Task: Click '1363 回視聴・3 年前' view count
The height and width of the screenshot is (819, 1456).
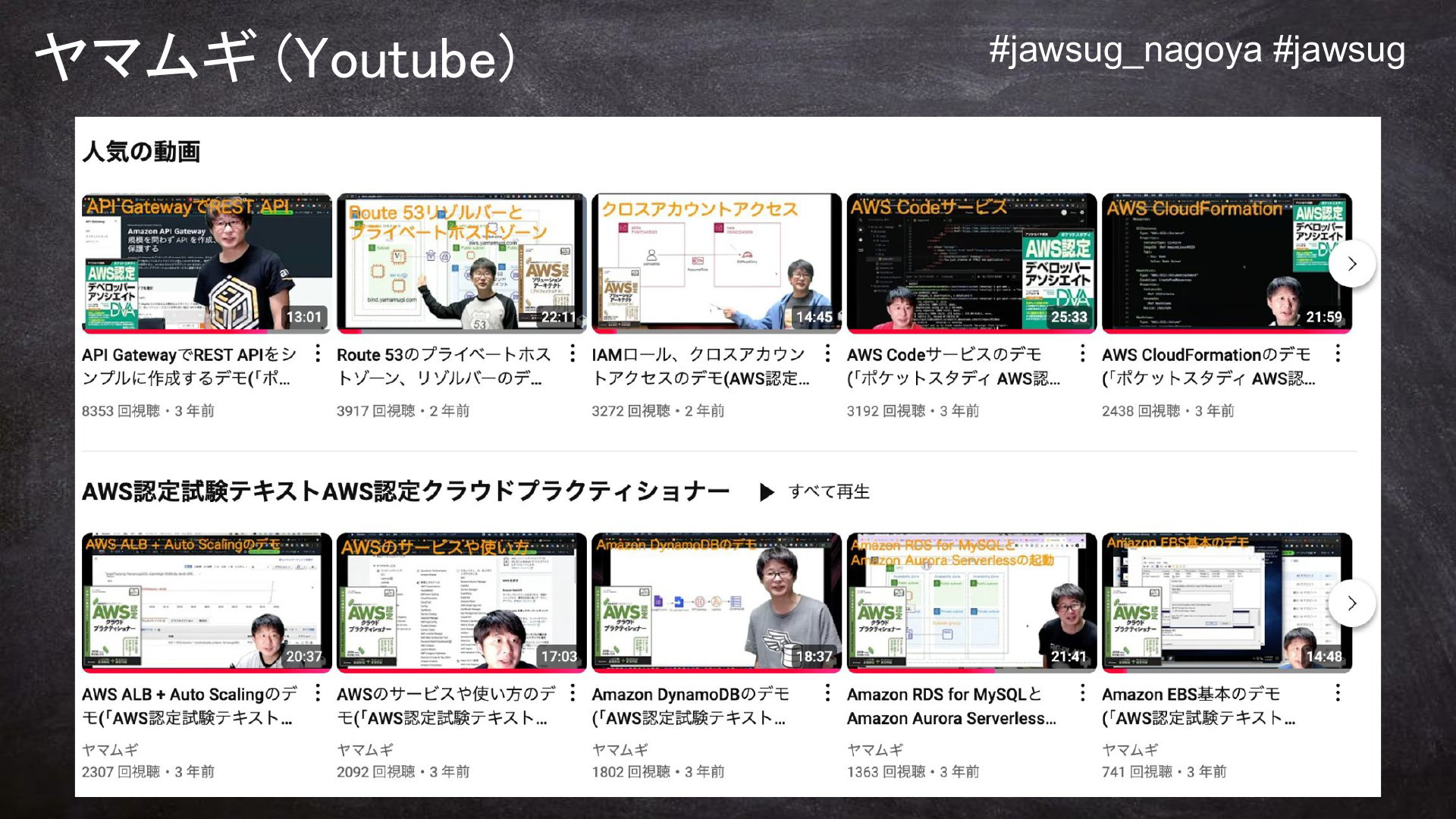Action: (913, 772)
